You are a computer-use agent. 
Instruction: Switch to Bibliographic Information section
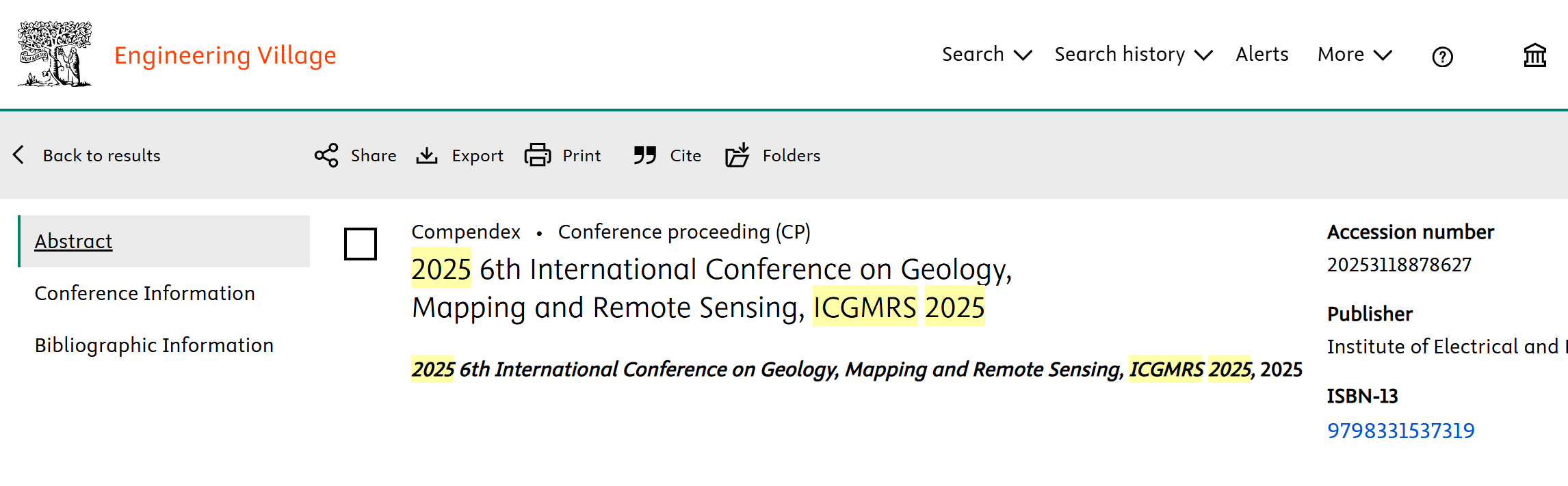pyautogui.click(x=155, y=345)
